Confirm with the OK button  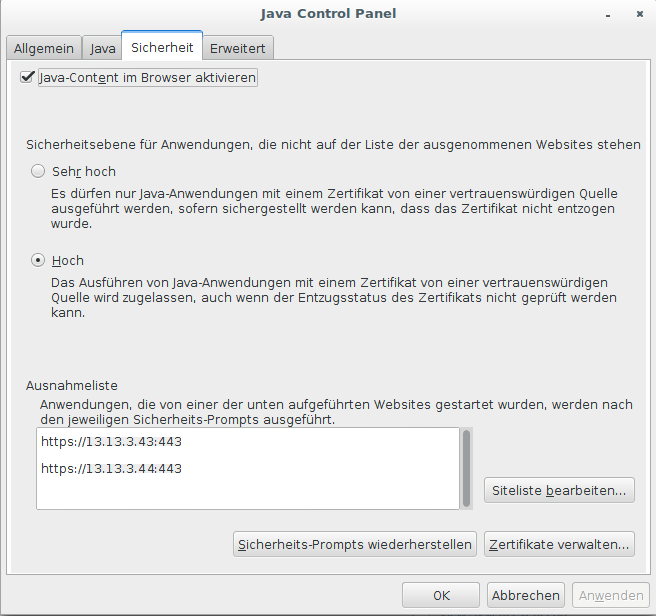(x=441, y=595)
